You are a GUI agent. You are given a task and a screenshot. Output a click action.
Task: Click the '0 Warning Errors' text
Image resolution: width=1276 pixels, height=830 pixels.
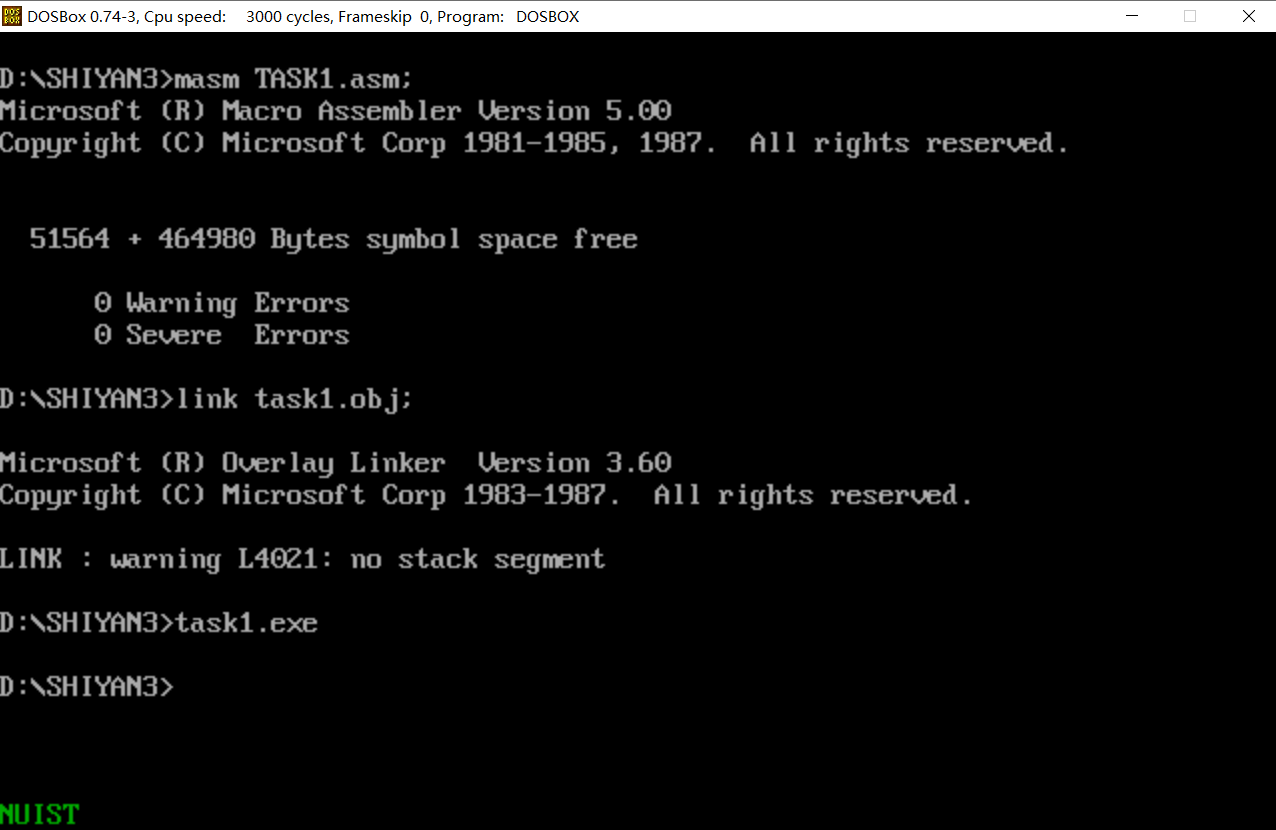[x=221, y=303]
